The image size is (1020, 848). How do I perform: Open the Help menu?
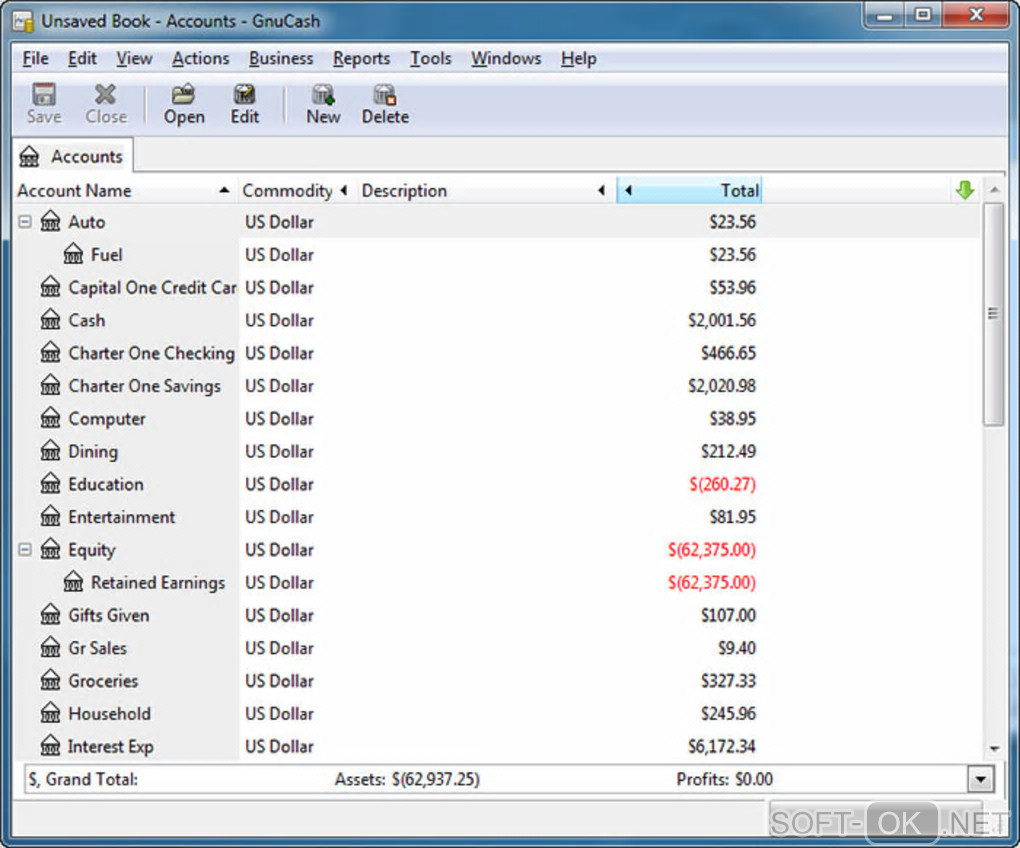578,59
